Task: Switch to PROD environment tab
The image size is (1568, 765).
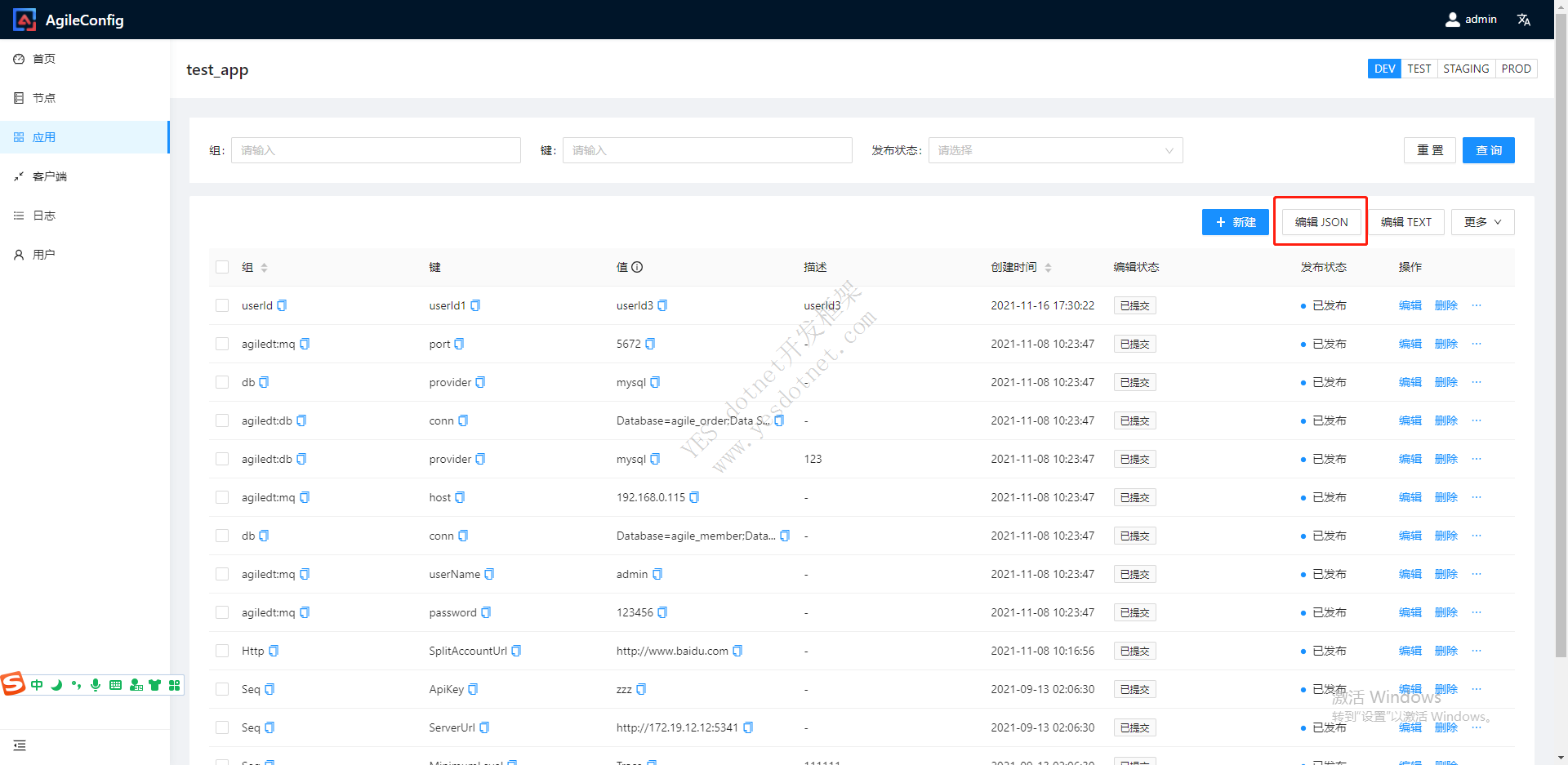Action: [x=1516, y=69]
